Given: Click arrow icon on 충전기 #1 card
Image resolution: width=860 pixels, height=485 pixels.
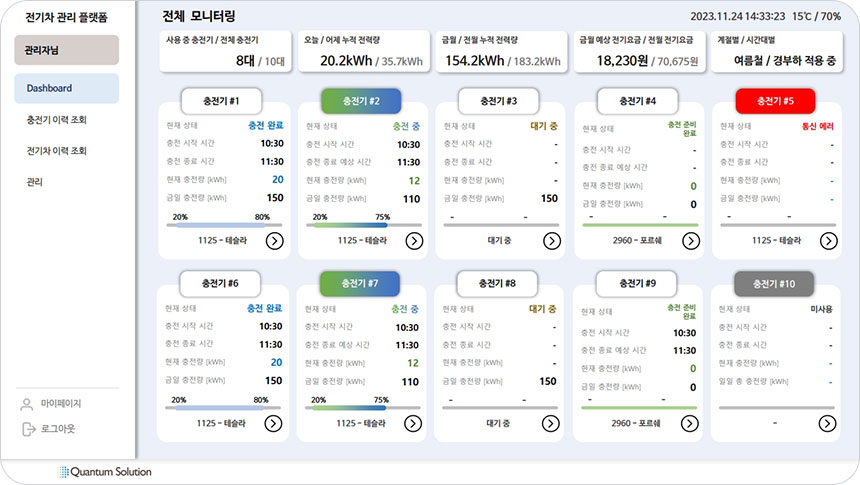Looking at the screenshot, I should [275, 240].
